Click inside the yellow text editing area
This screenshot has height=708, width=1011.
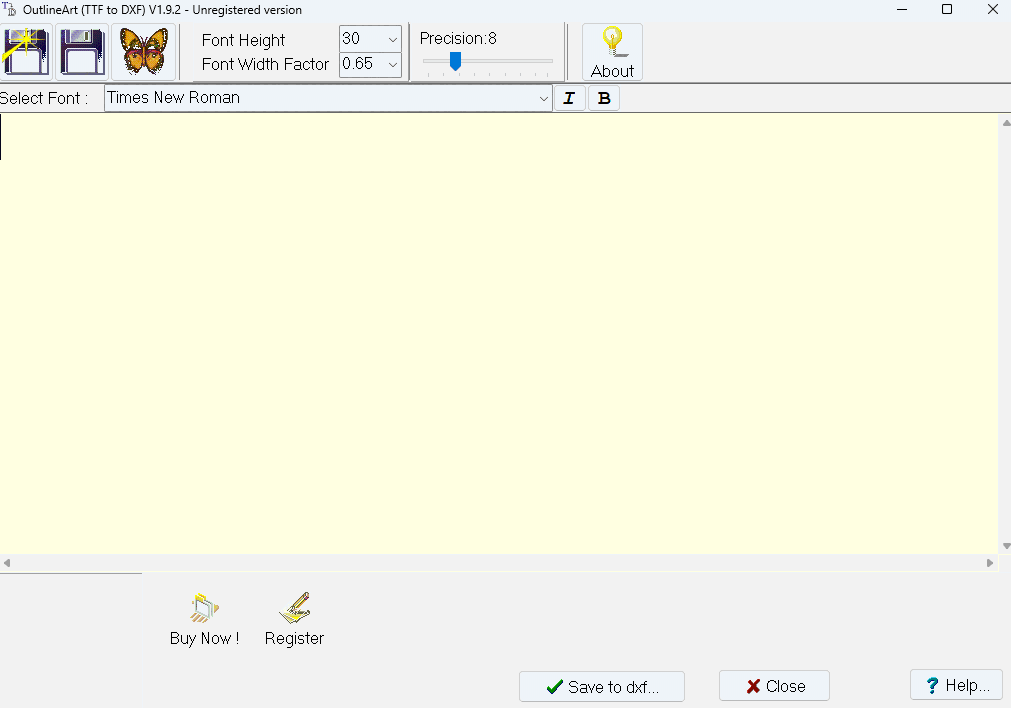pos(500,330)
